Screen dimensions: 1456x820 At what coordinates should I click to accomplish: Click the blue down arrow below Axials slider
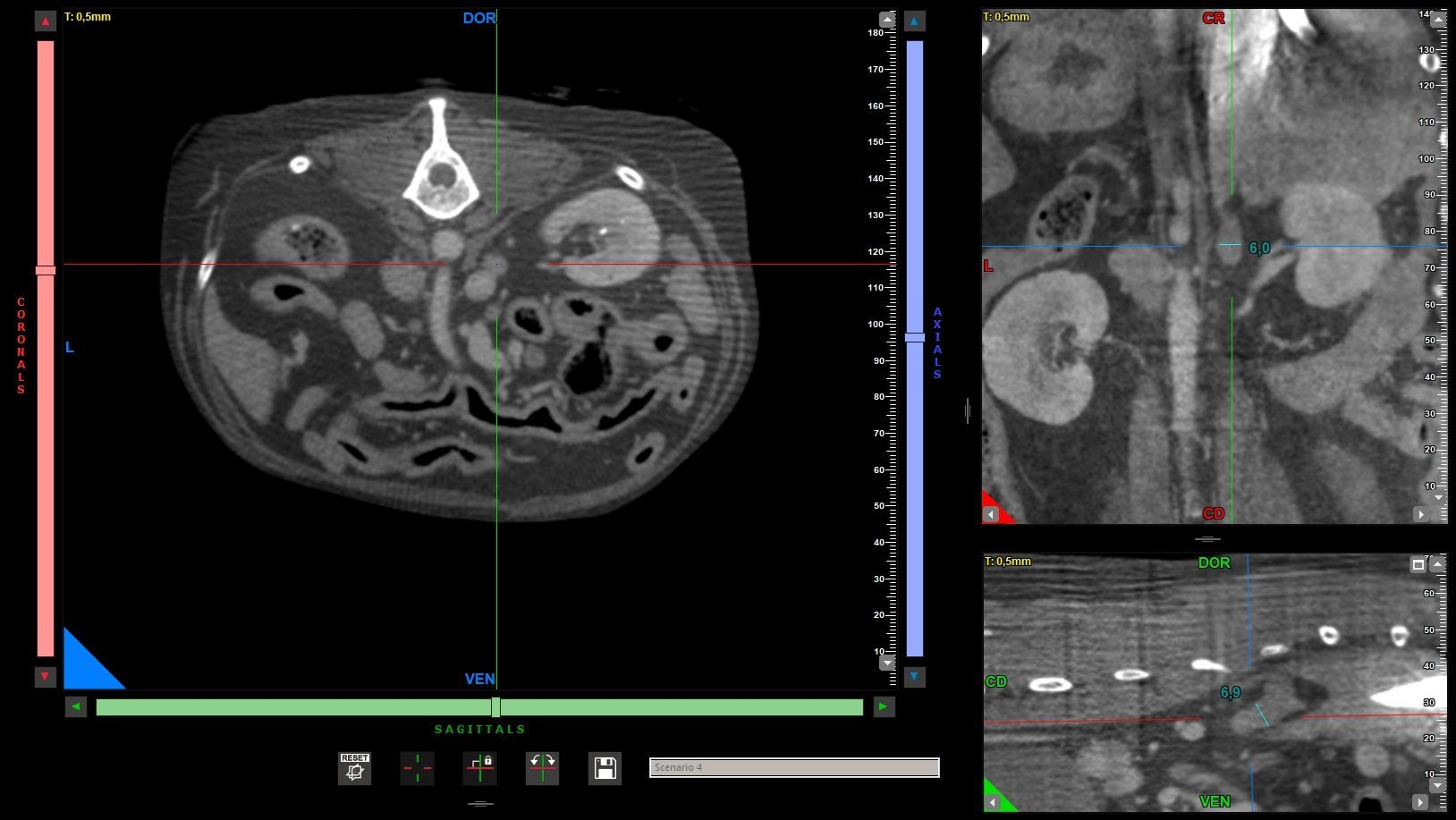tap(914, 677)
